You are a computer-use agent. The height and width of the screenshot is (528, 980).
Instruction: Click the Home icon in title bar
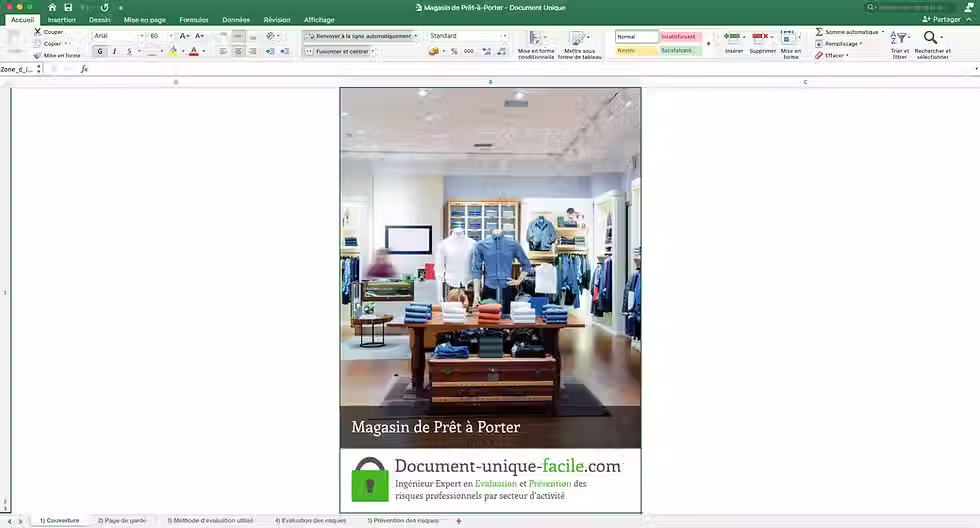(x=52, y=7)
